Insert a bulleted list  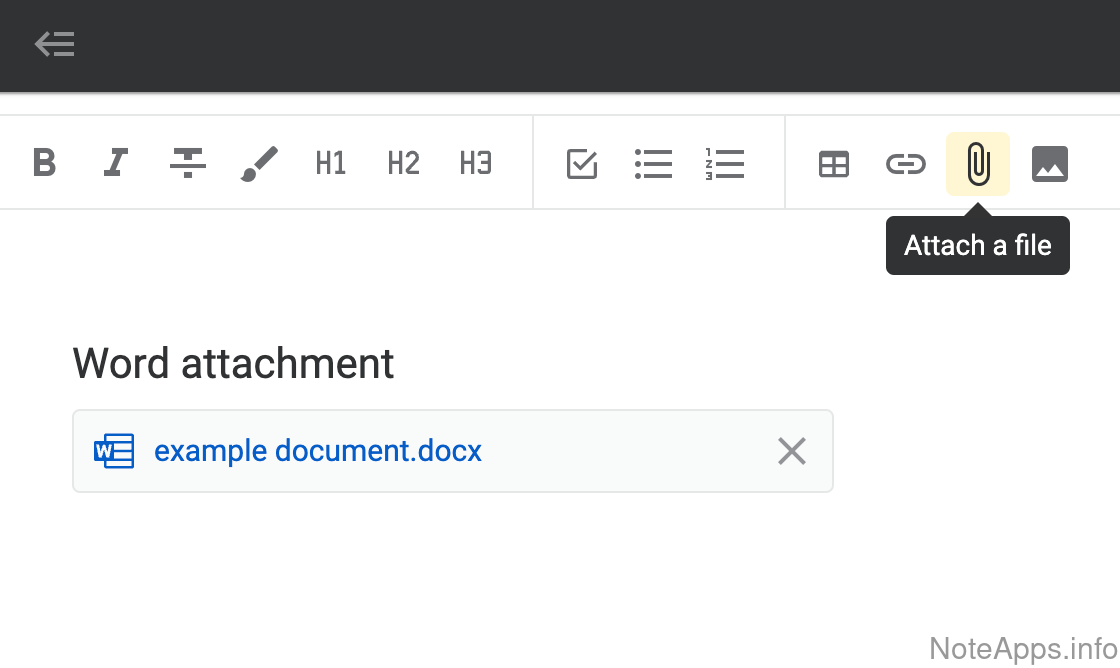coord(654,163)
